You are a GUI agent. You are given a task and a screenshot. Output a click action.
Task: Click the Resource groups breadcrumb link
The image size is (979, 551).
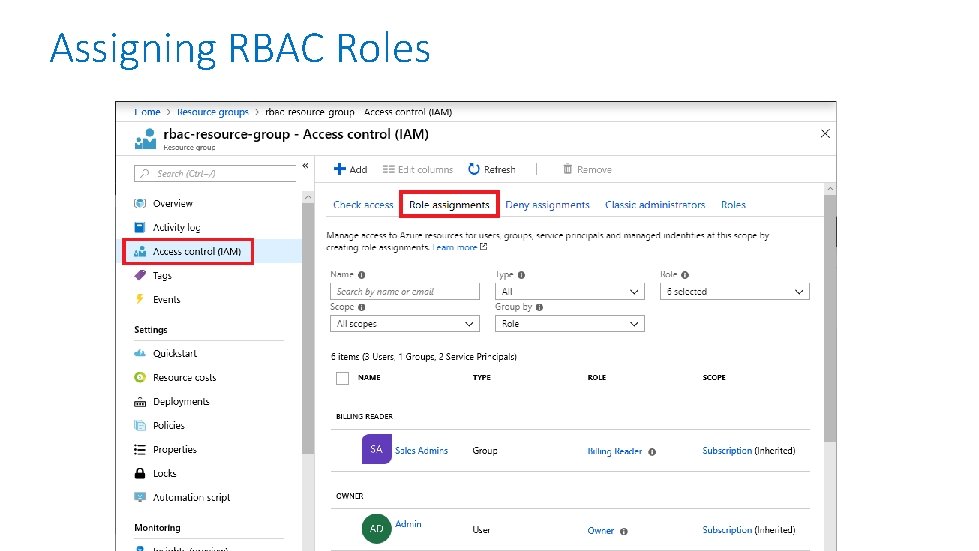[x=212, y=112]
